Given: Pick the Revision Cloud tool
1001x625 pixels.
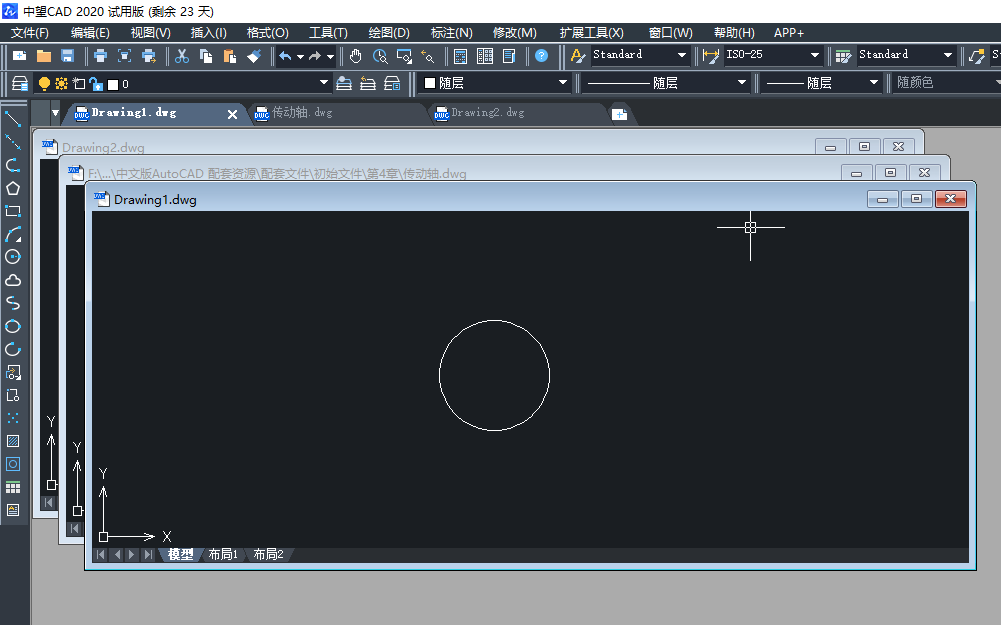Looking at the screenshot, I should point(13,281).
